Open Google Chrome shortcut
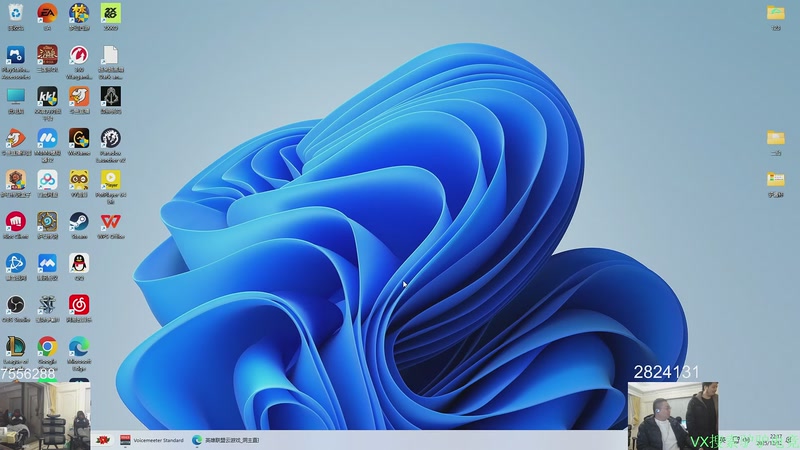 tap(47, 346)
